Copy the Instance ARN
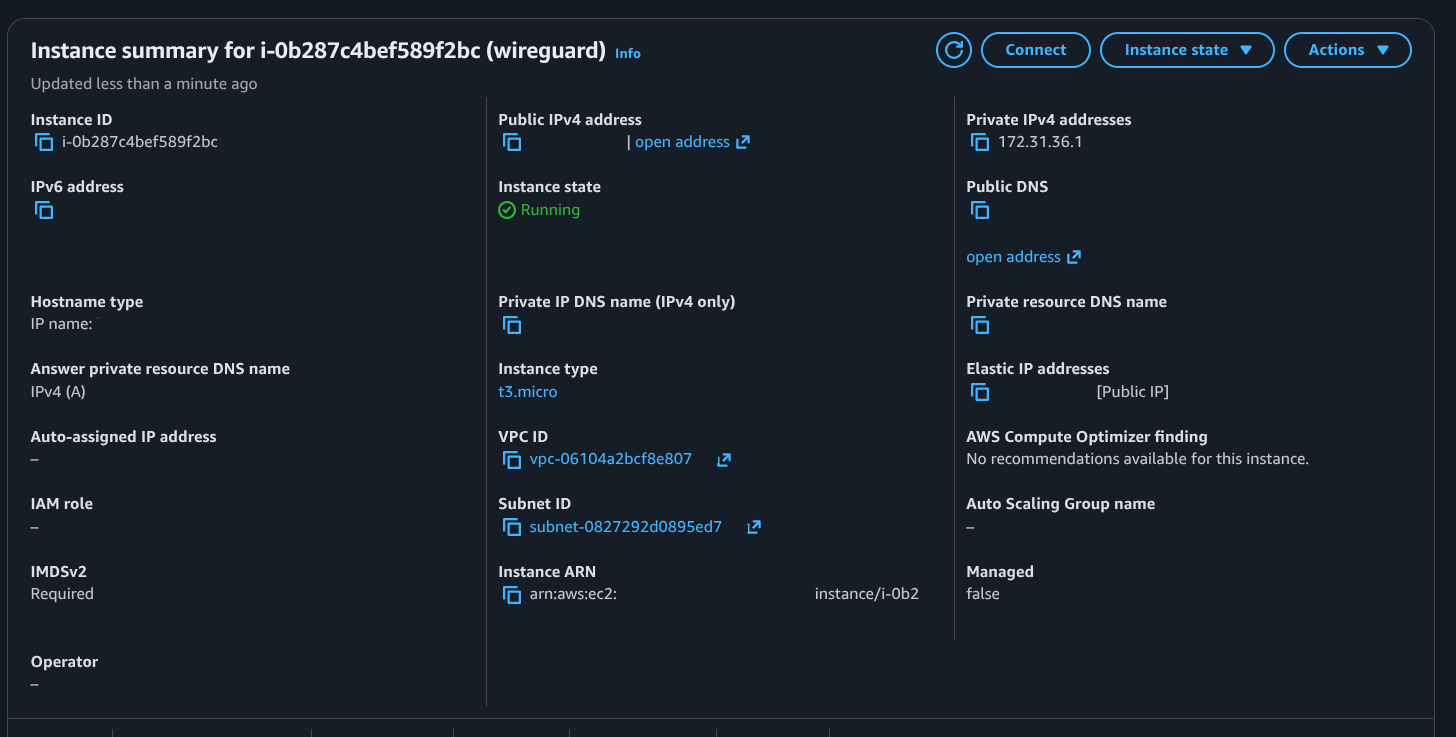The width and height of the screenshot is (1456, 737). (x=512, y=595)
